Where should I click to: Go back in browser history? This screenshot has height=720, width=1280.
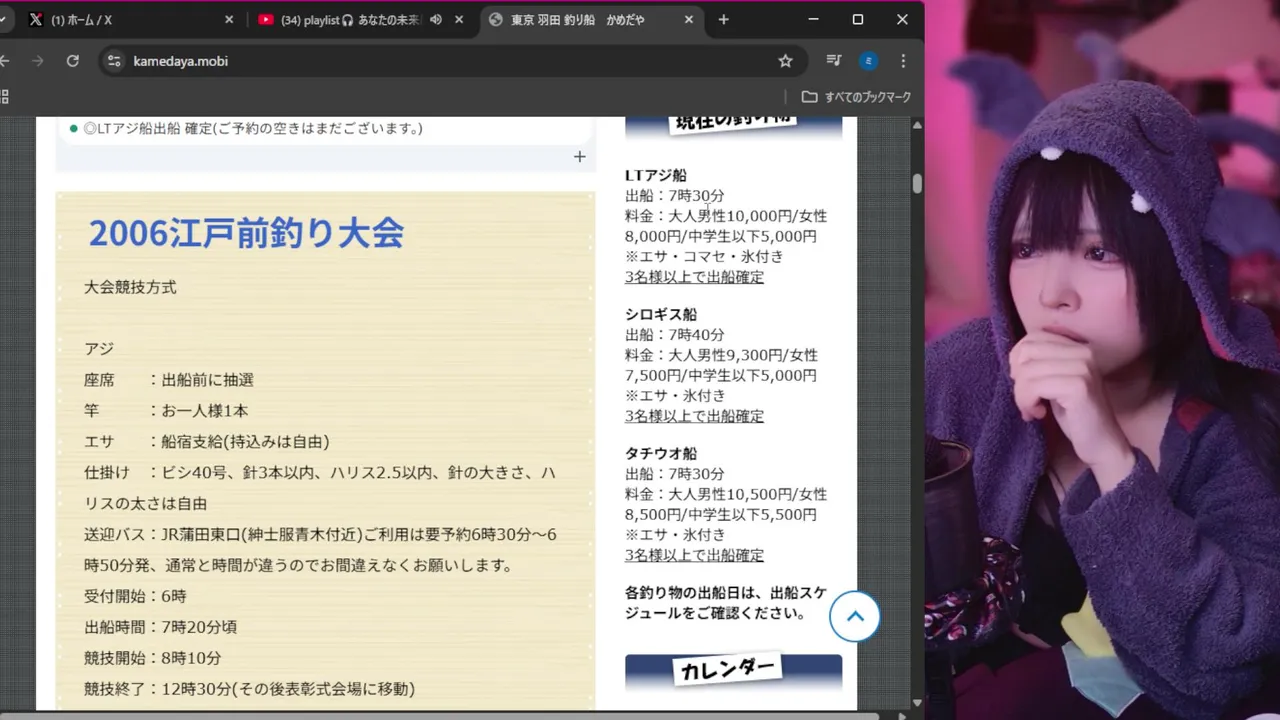click(x=4, y=61)
